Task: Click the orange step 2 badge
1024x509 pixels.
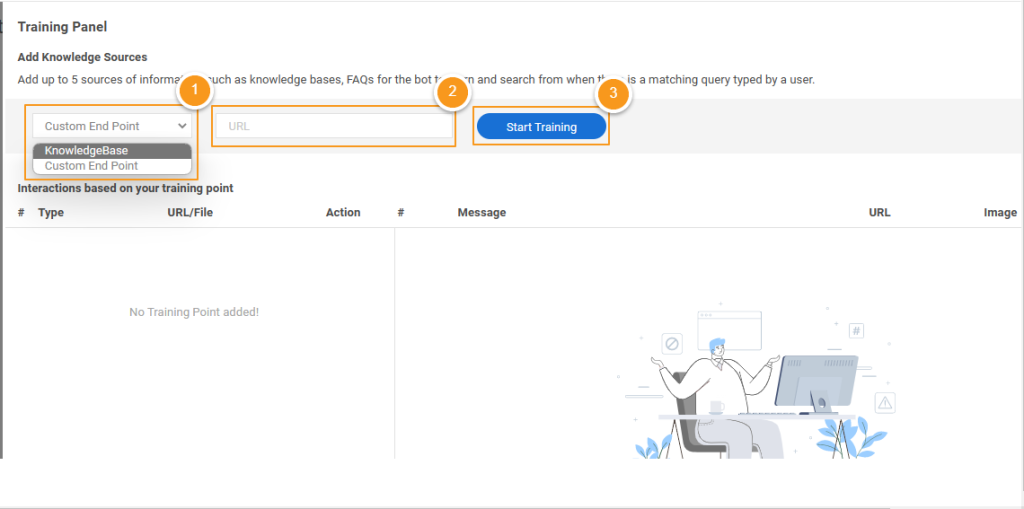Action: pyautogui.click(x=452, y=93)
